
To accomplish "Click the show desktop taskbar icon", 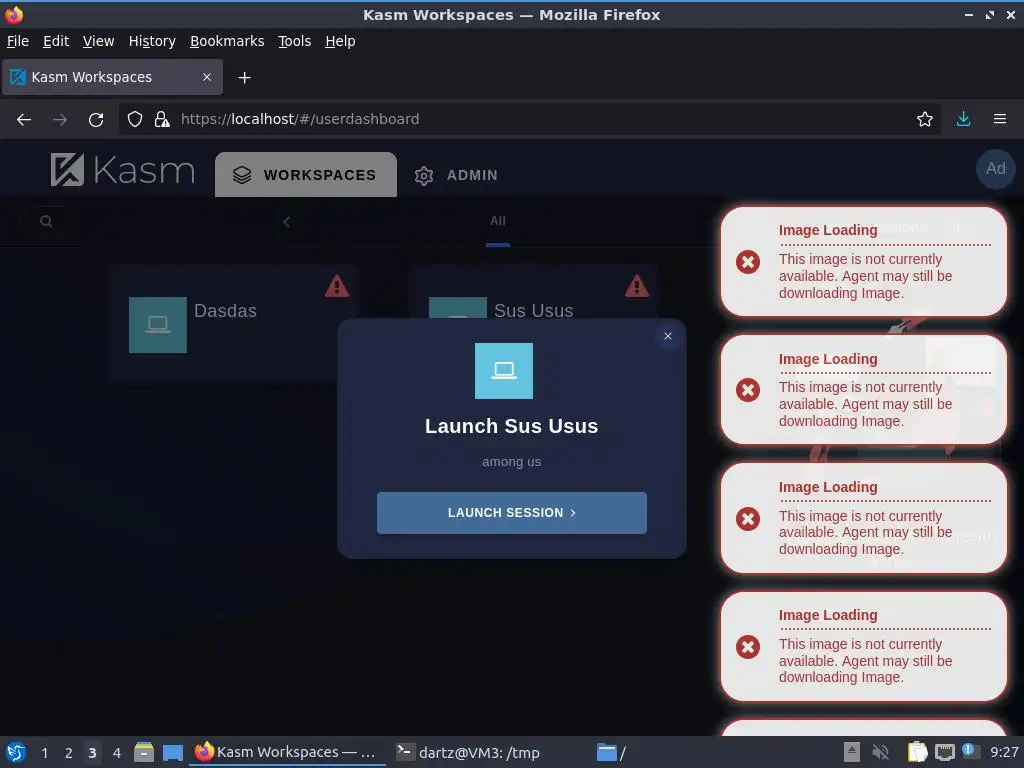I will click(172, 753).
